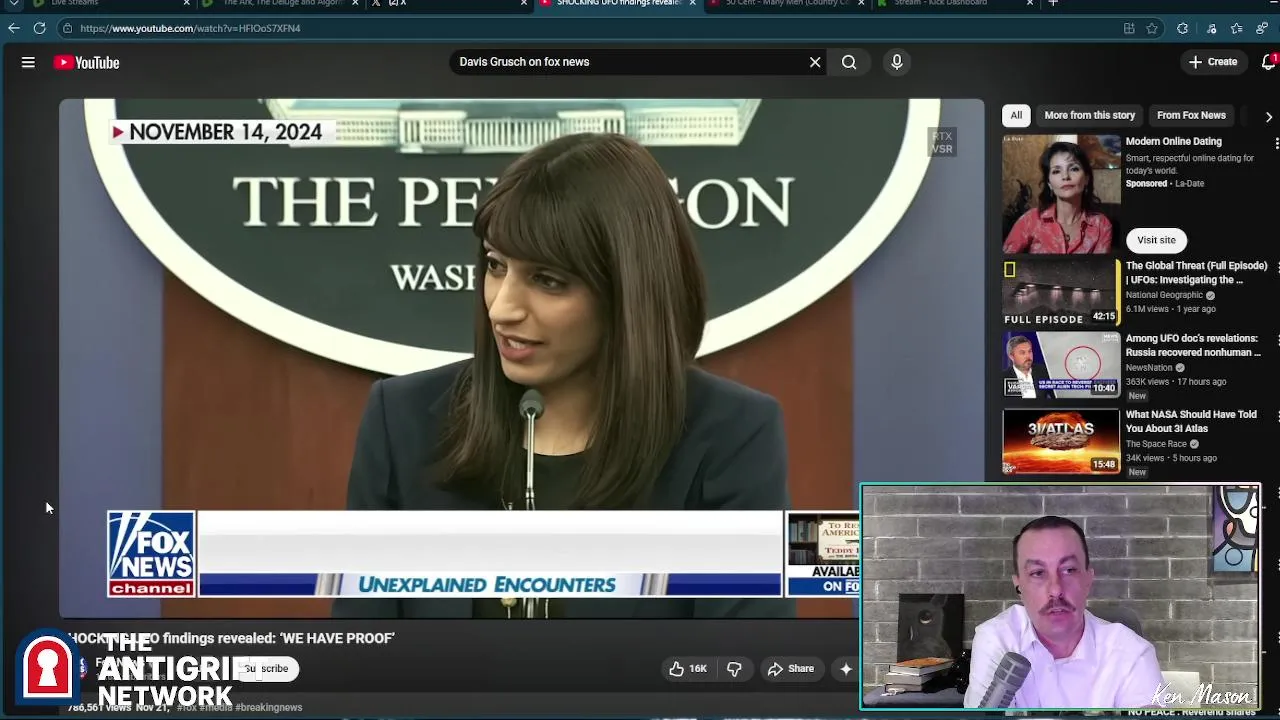Viewport: 1280px width, 720px height.
Task: Select More from this story chip
Action: coord(1089,115)
